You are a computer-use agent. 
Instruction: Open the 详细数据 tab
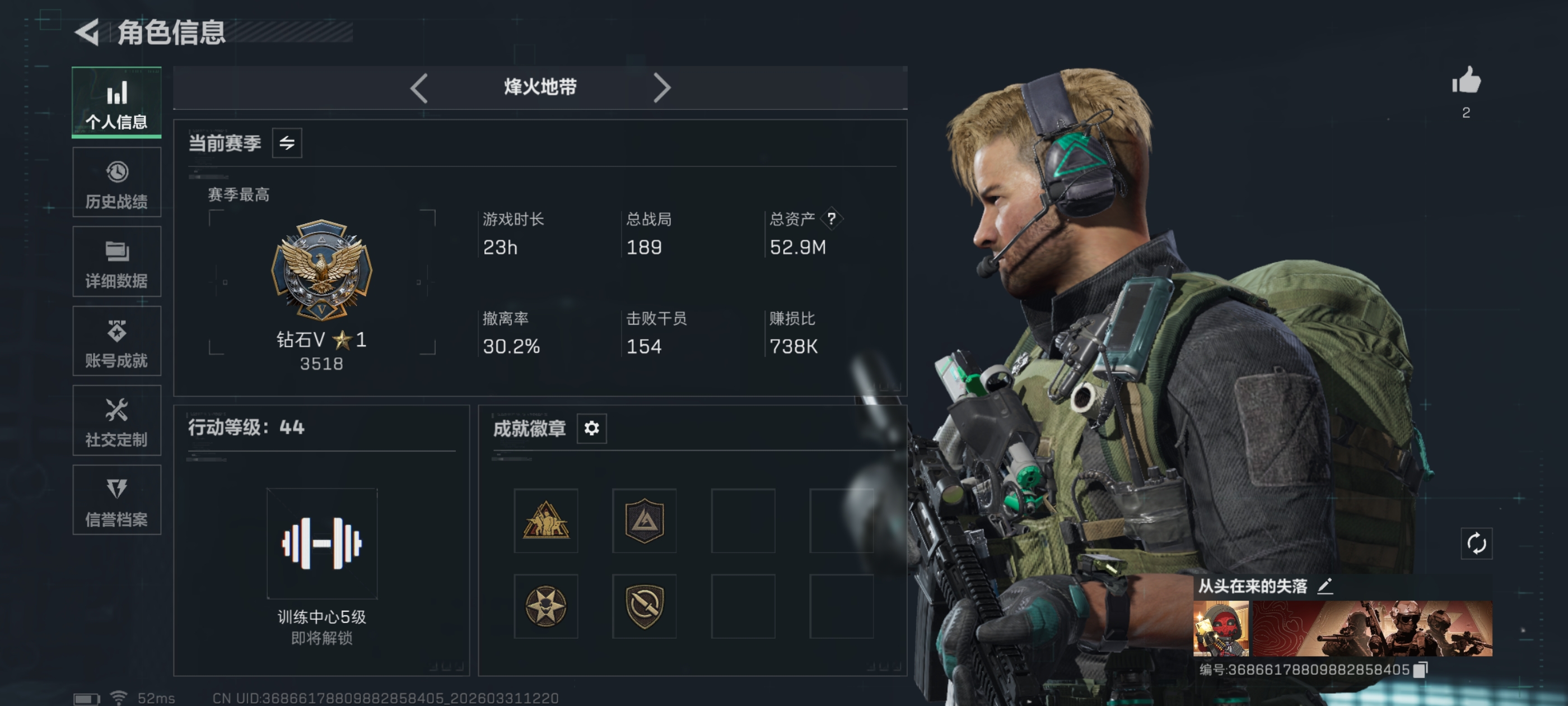coord(117,262)
